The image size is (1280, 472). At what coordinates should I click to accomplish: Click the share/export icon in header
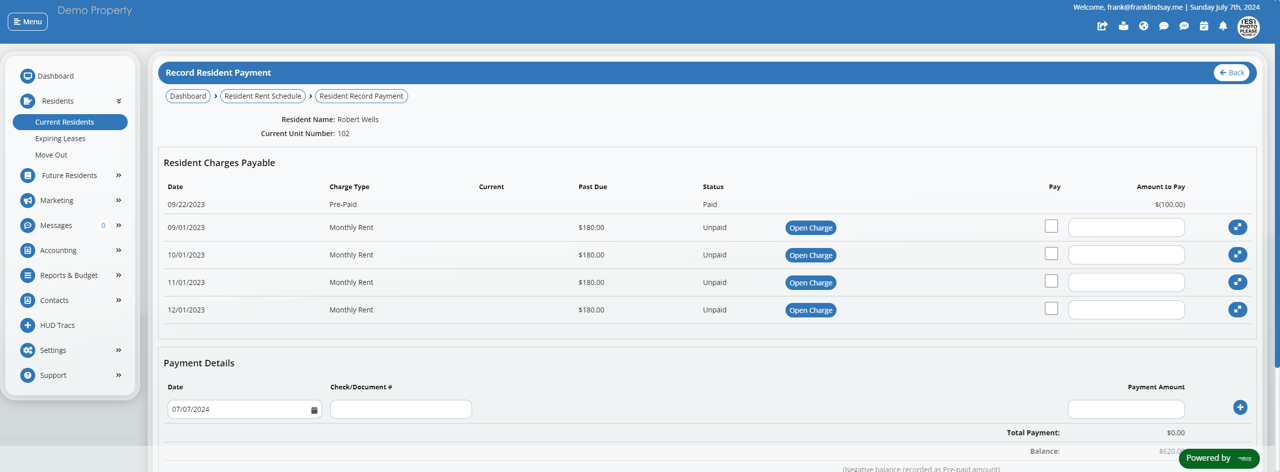coord(1102,26)
